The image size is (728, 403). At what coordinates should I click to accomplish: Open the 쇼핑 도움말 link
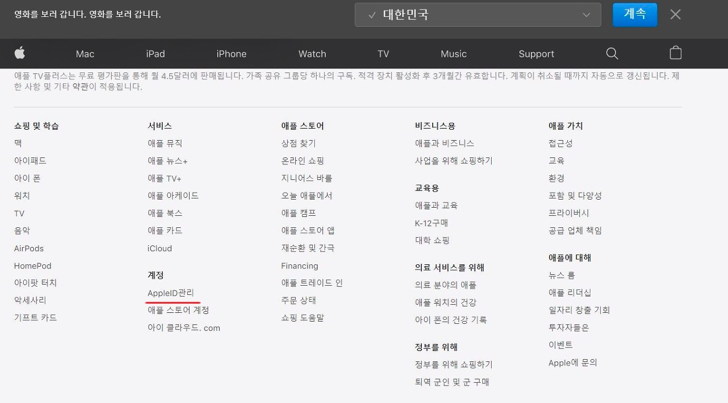(302, 318)
